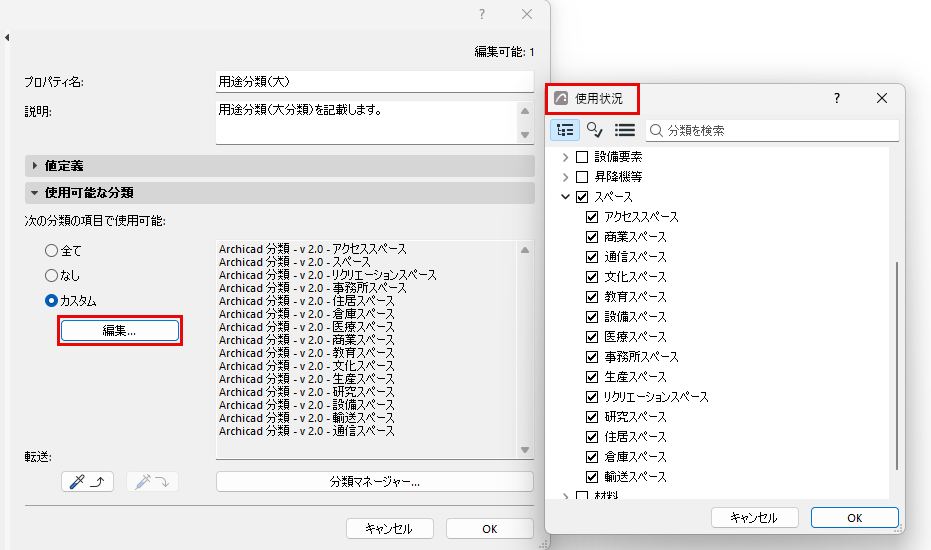931x550 pixels.
Task: Click the 説明 description text area
Action: click(x=367, y=122)
